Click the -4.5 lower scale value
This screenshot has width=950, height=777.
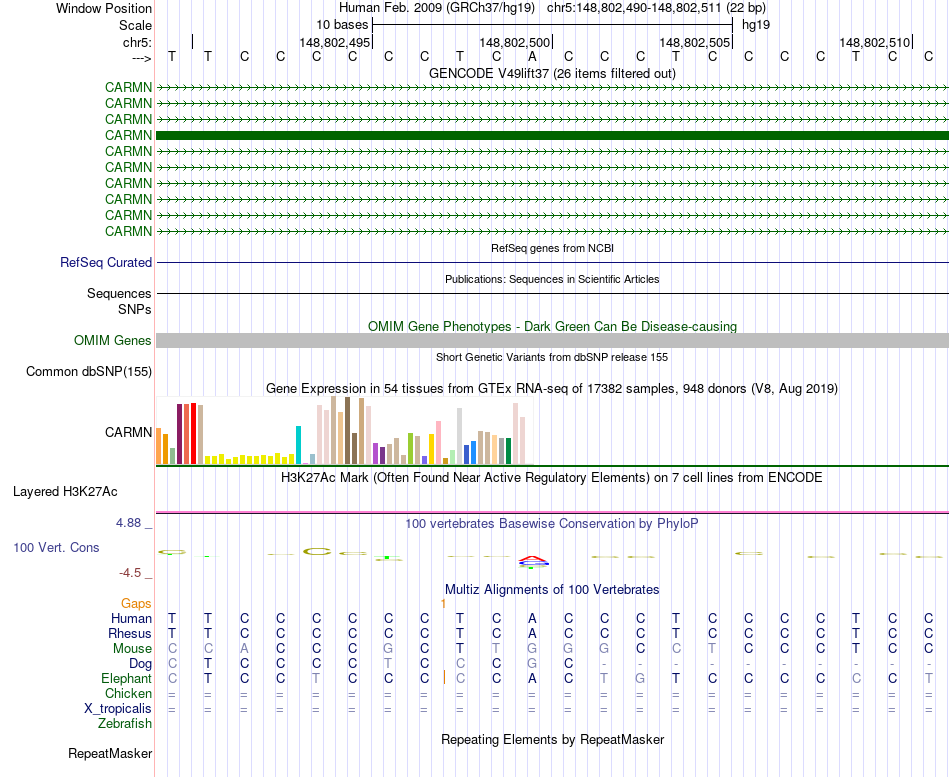coord(130,573)
